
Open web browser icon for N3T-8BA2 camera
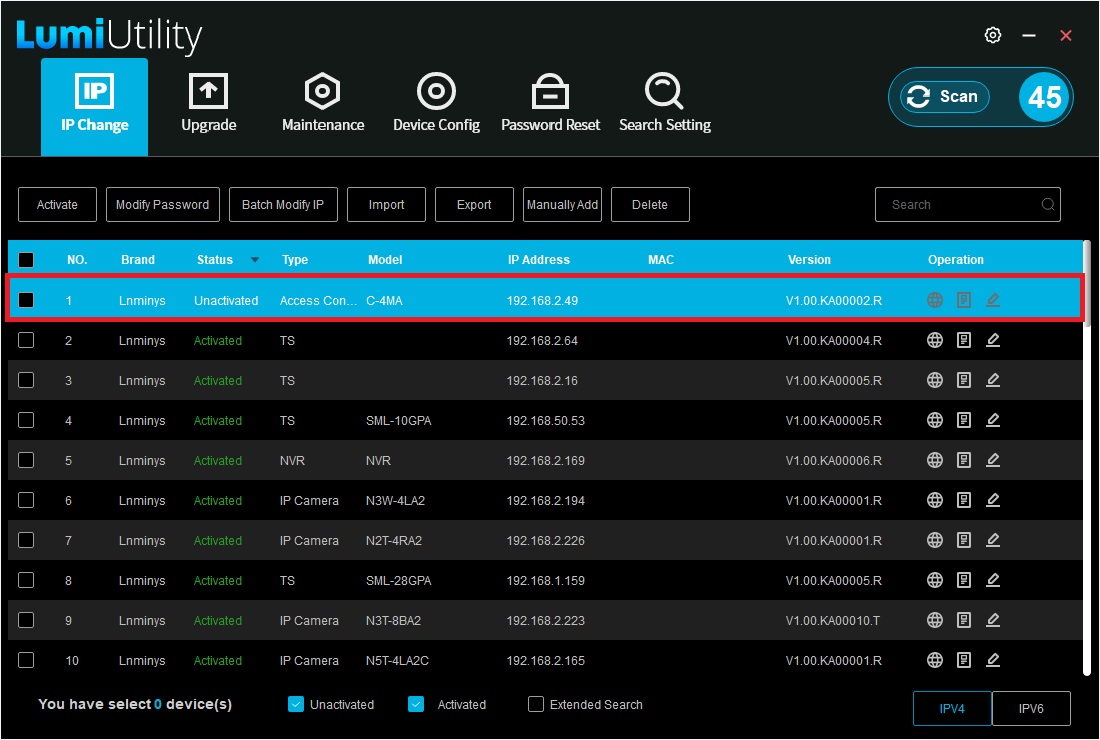coord(934,620)
